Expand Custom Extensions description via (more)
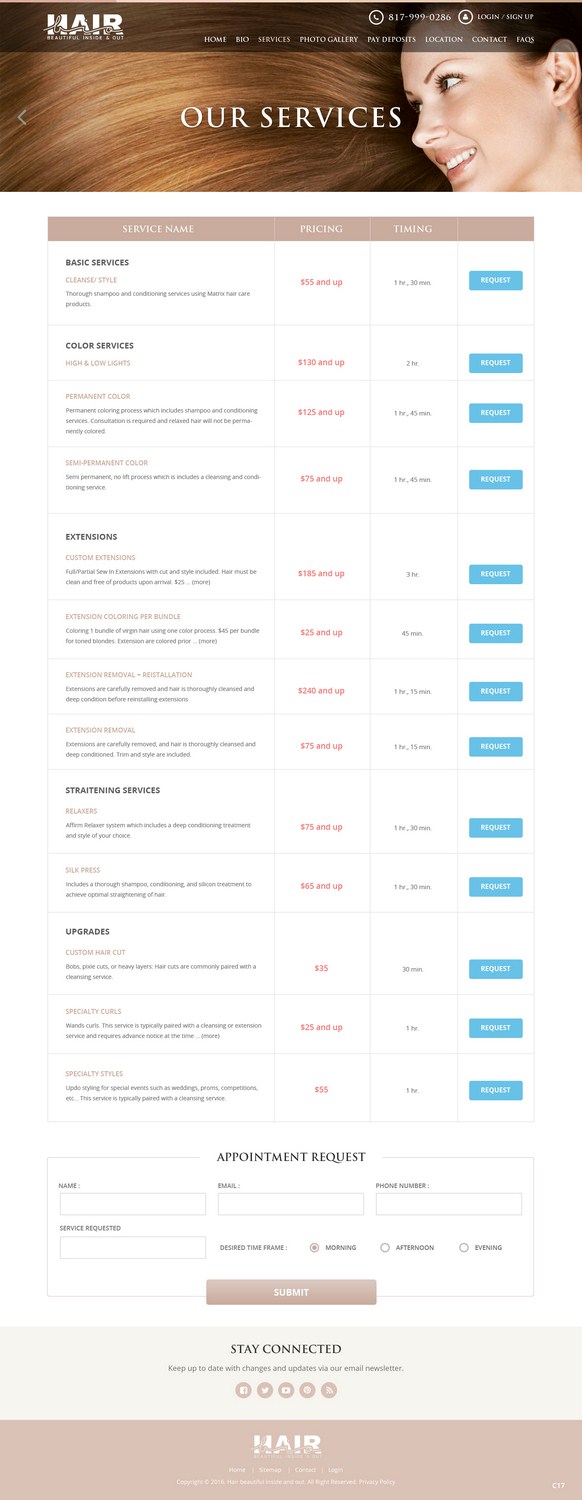Screen dimensions: 582x1500 tap(201, 582)
